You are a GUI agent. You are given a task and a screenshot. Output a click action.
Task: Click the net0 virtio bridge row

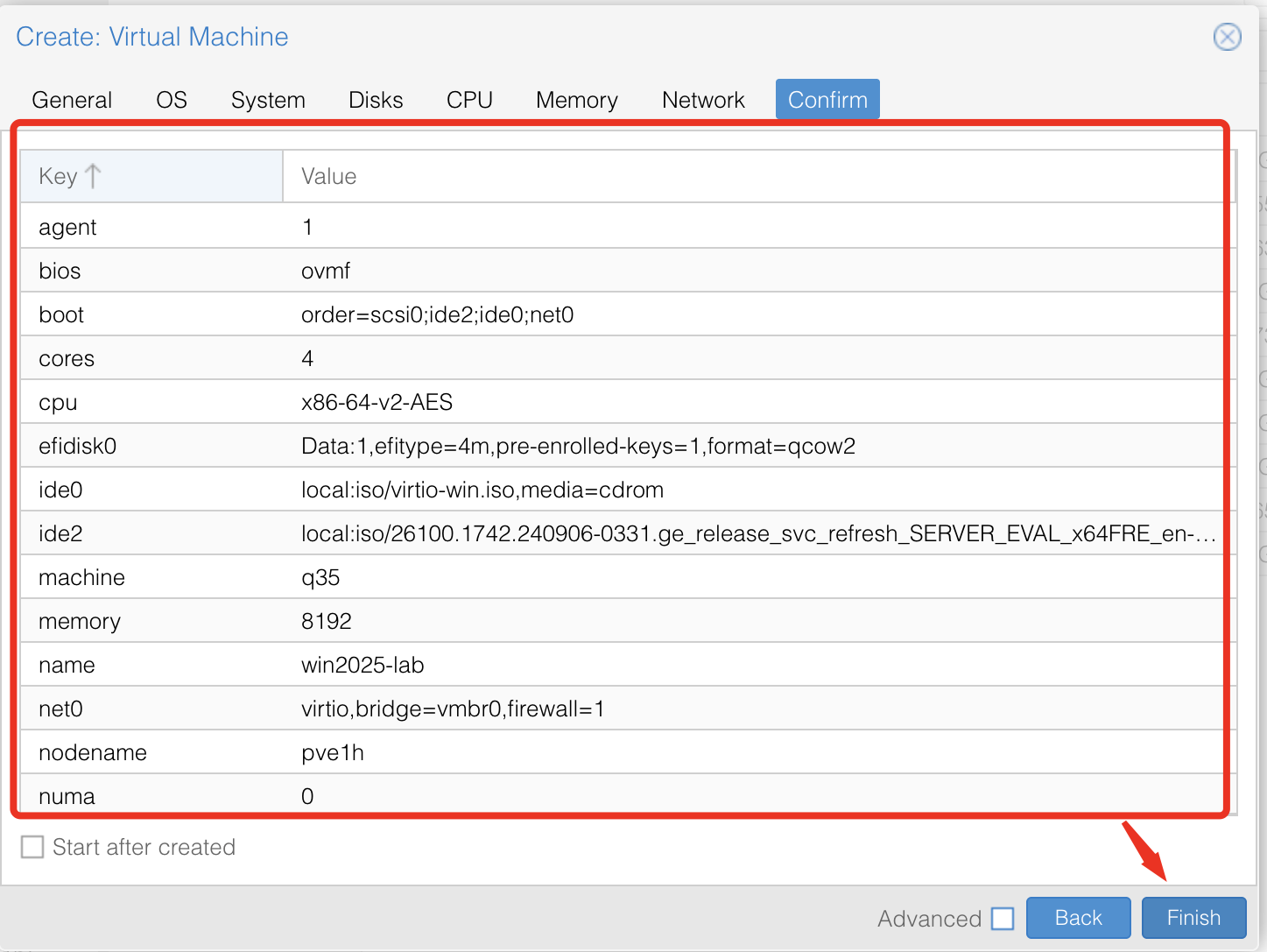point(613,709)
